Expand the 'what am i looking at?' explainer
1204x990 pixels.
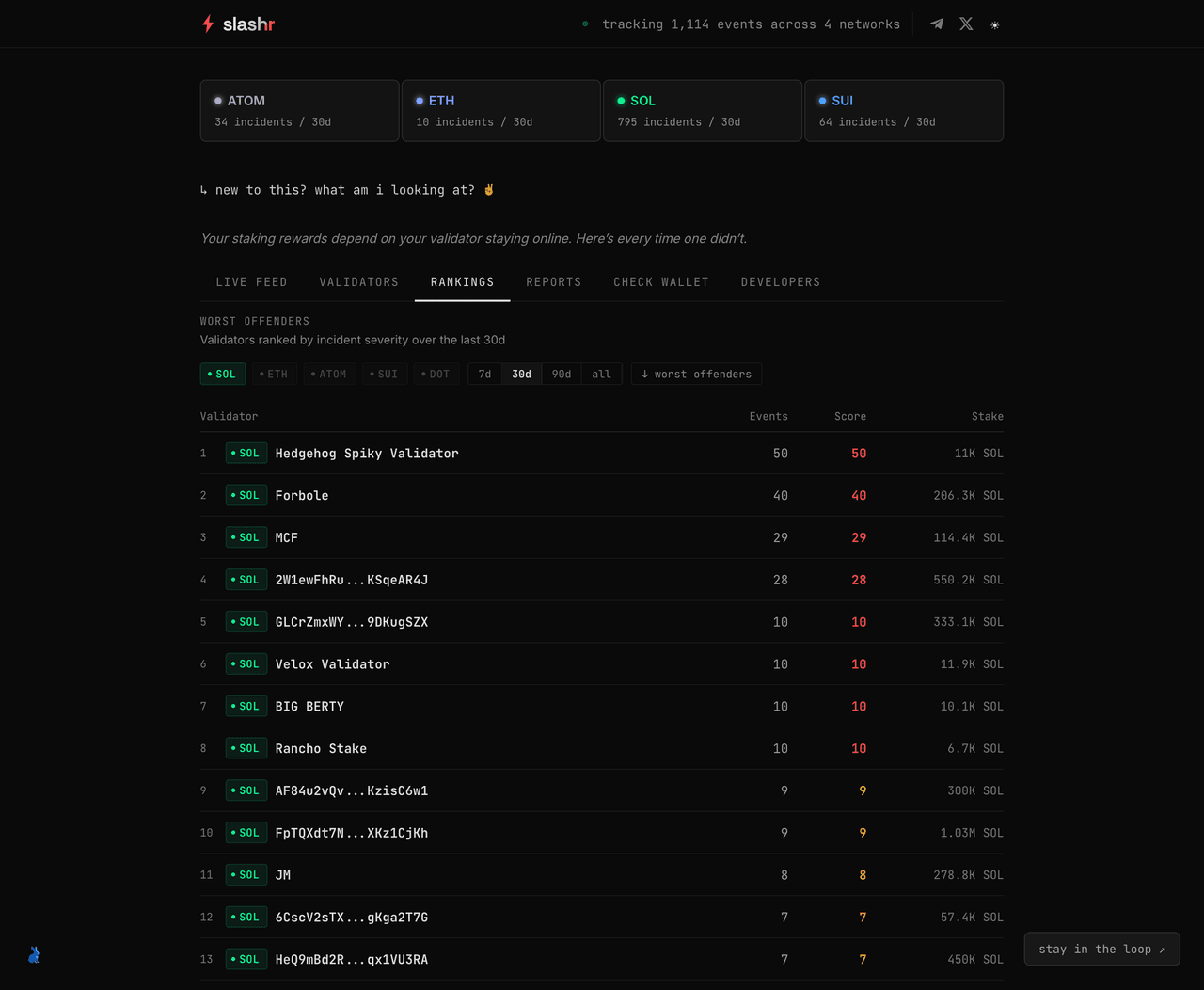click(x=346, y=190)
